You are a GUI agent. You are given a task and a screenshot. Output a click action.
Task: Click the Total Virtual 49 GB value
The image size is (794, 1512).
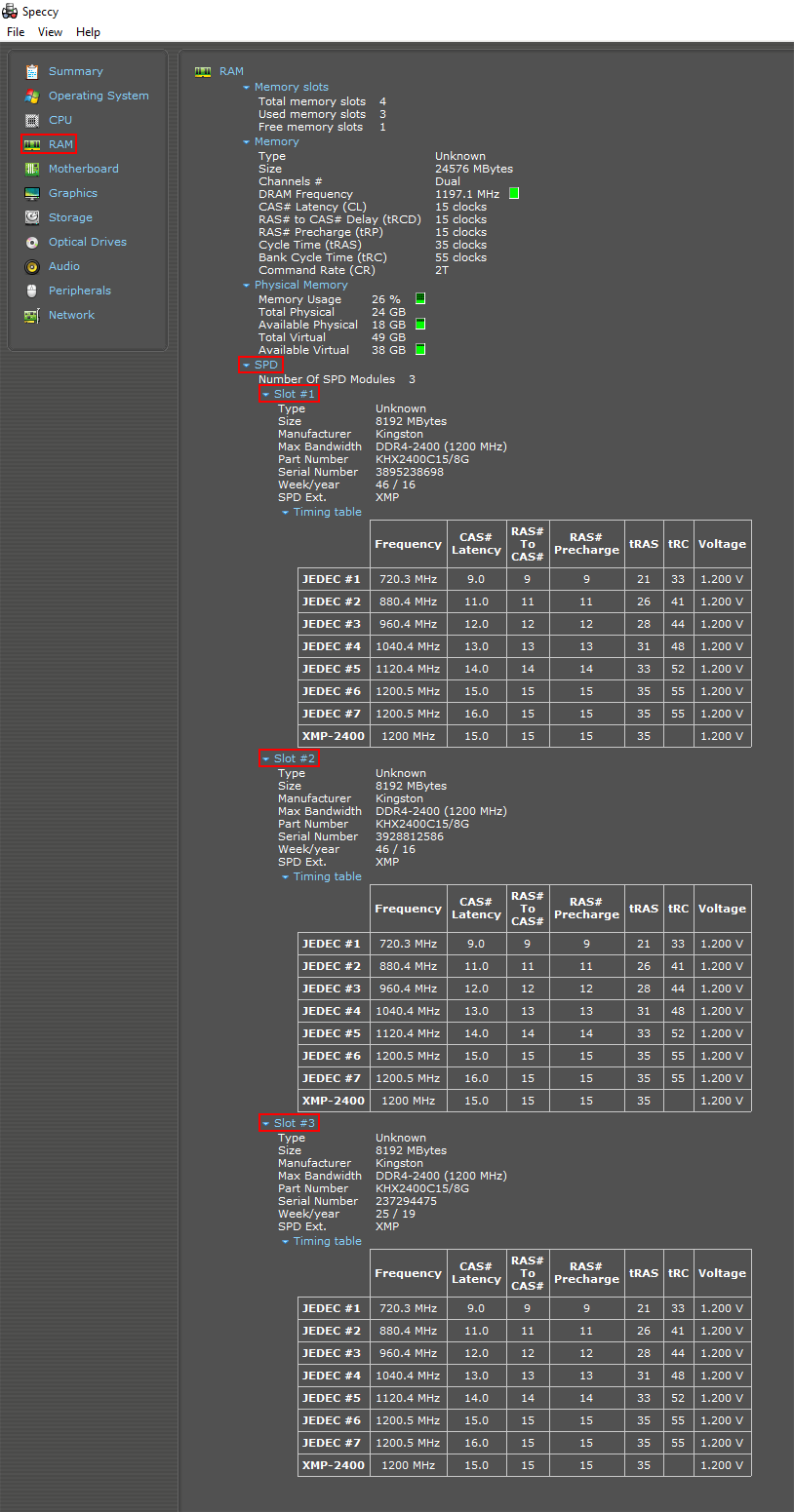tap(388, 337)
